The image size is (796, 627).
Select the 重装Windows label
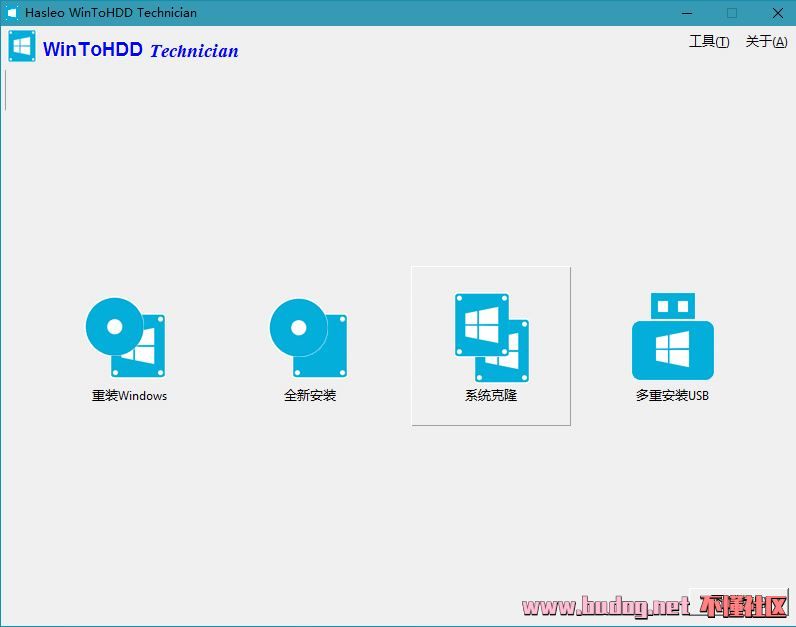pos(129,395)
